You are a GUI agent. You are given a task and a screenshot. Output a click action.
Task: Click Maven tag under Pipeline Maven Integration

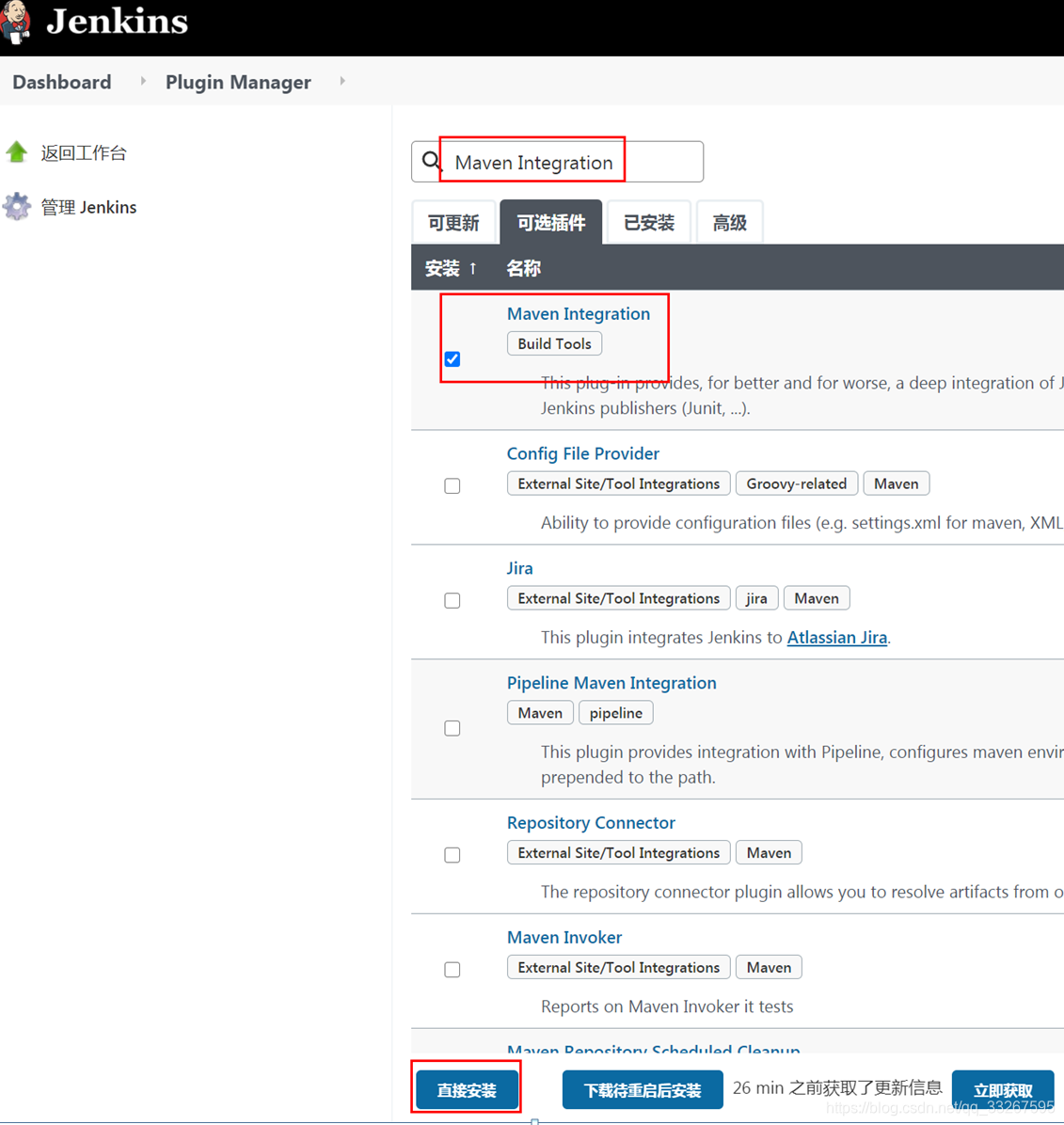(540, 713)
